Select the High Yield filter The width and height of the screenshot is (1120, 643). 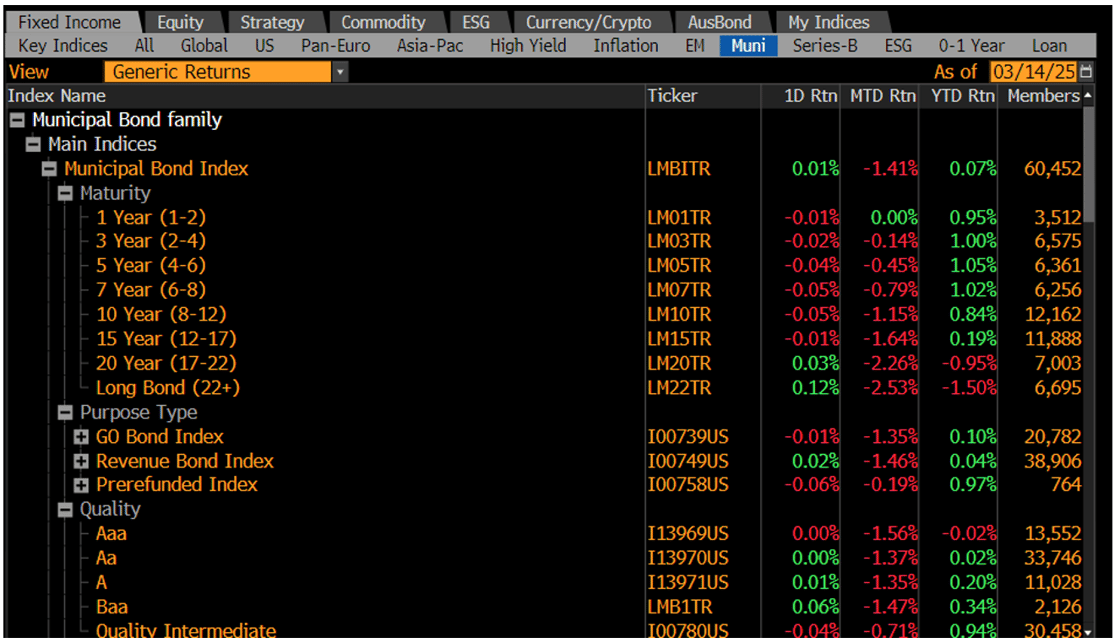pos(528,45)
